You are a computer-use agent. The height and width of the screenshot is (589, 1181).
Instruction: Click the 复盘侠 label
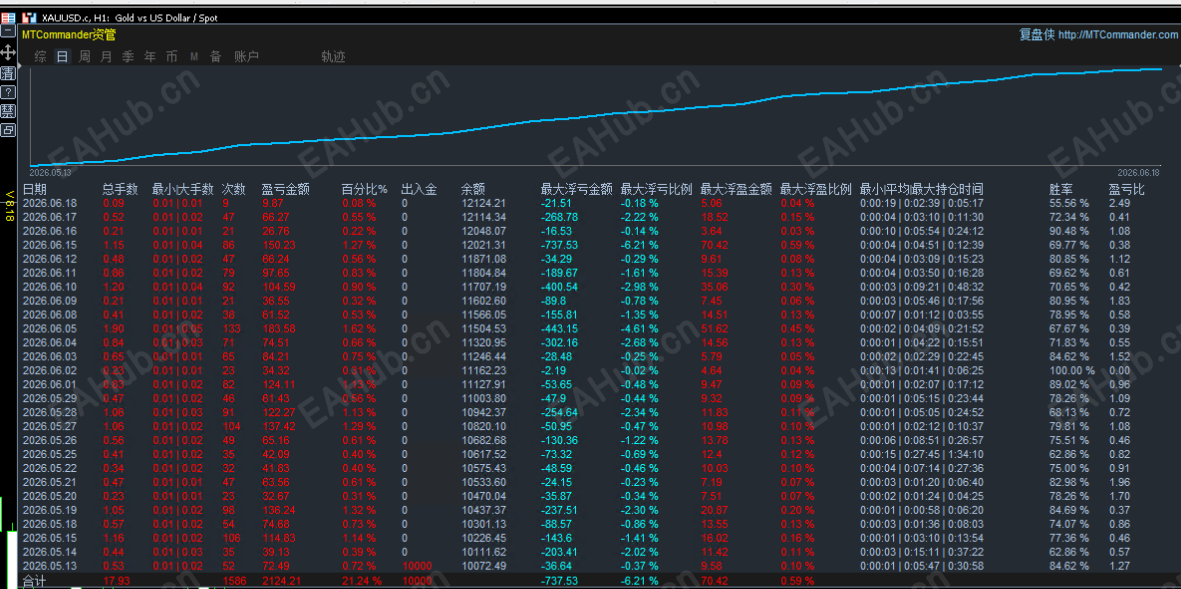1037,35
